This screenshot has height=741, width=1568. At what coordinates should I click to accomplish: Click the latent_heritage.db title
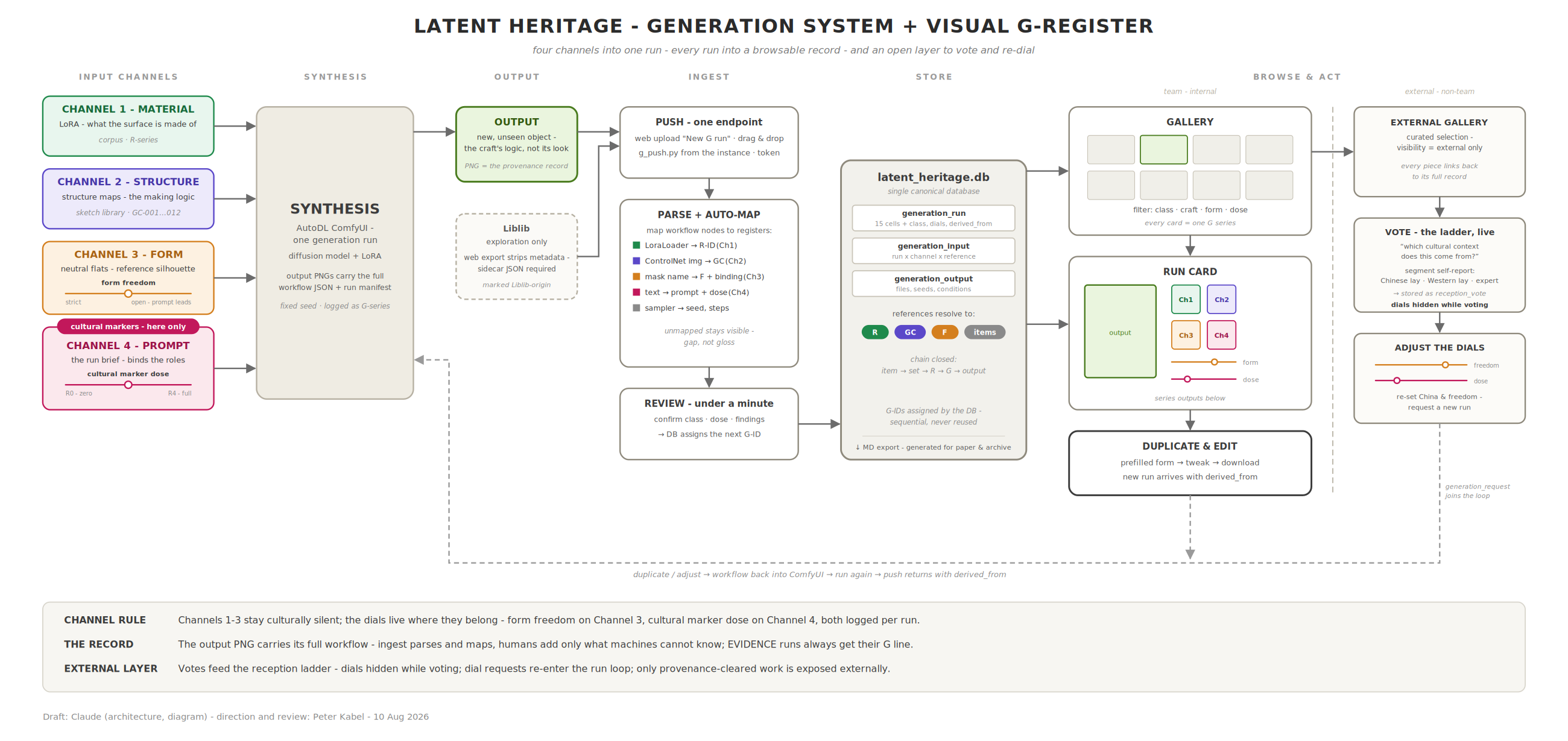click(x=933, y=177)
